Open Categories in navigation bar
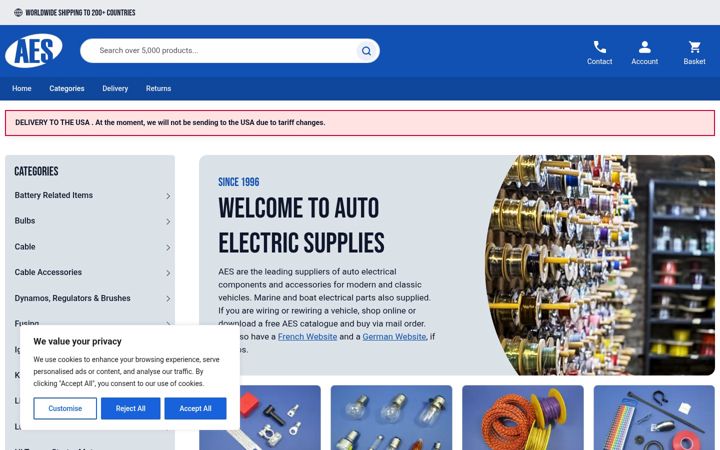 [x=67, y=88]
